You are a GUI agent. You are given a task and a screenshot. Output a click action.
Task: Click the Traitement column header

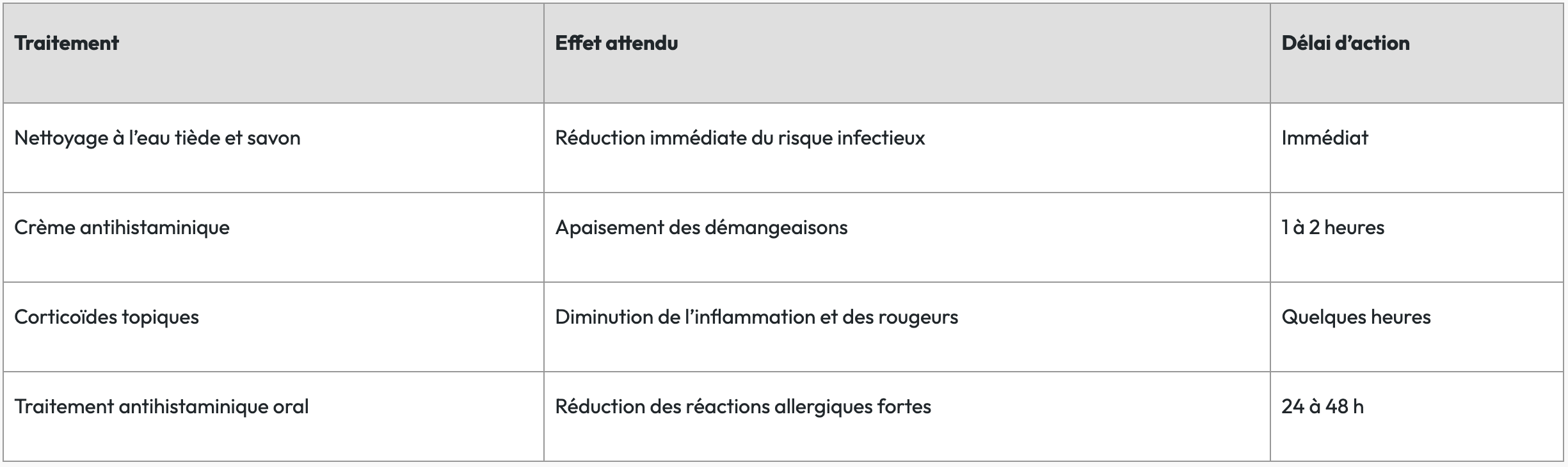click(x=67, y=43)
